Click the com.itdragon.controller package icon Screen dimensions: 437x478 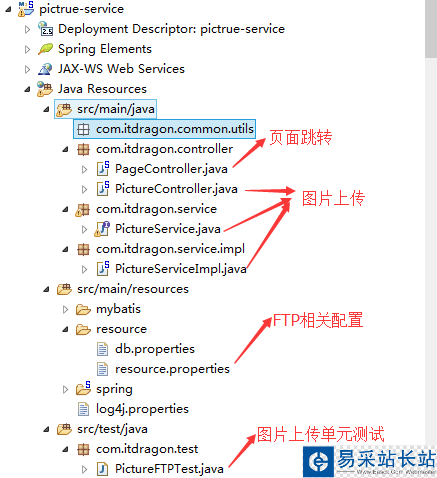click(x=83, y=149)
